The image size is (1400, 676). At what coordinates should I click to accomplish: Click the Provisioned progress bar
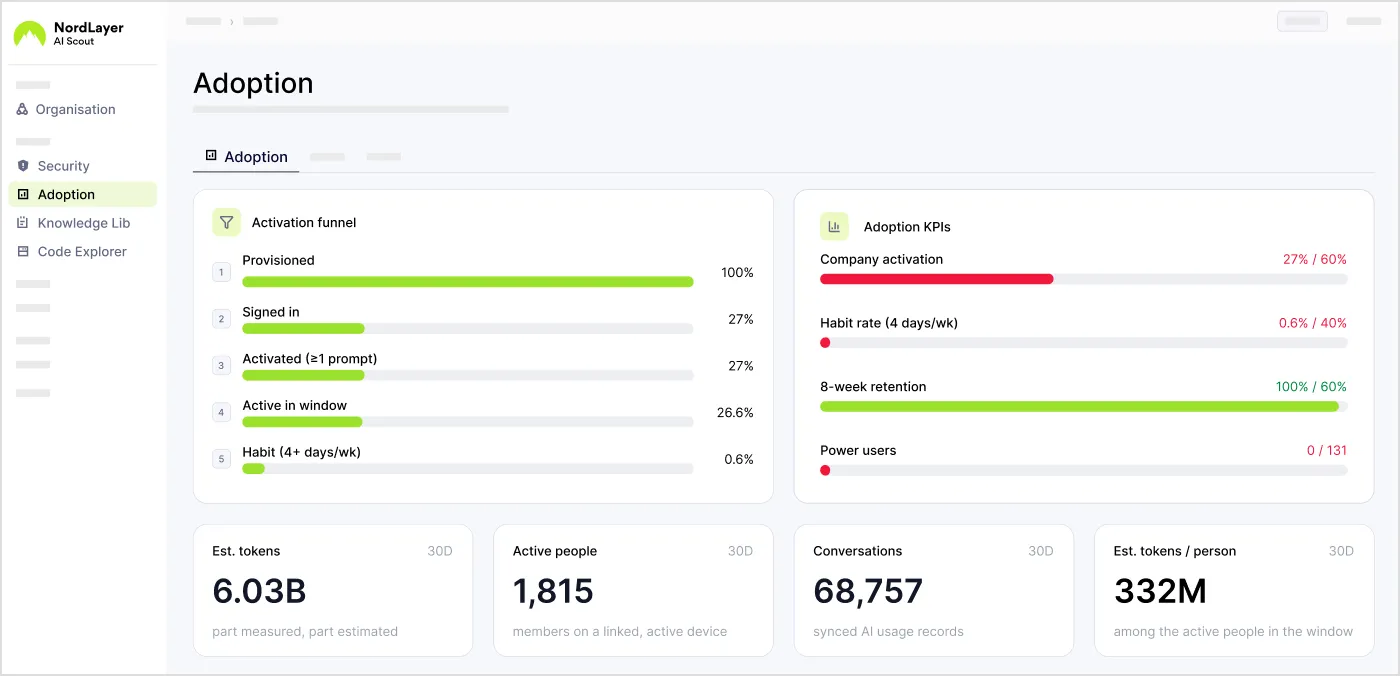tap(468, 282)
